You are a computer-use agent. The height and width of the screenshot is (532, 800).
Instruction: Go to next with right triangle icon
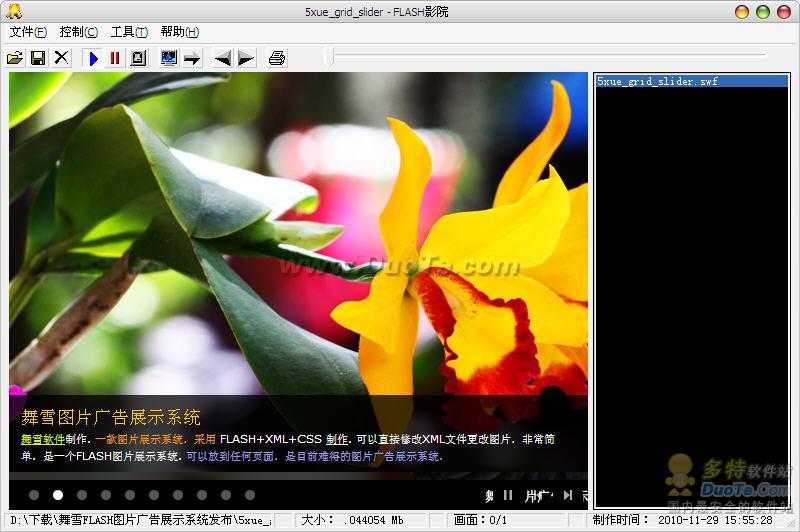pos(246,58)
